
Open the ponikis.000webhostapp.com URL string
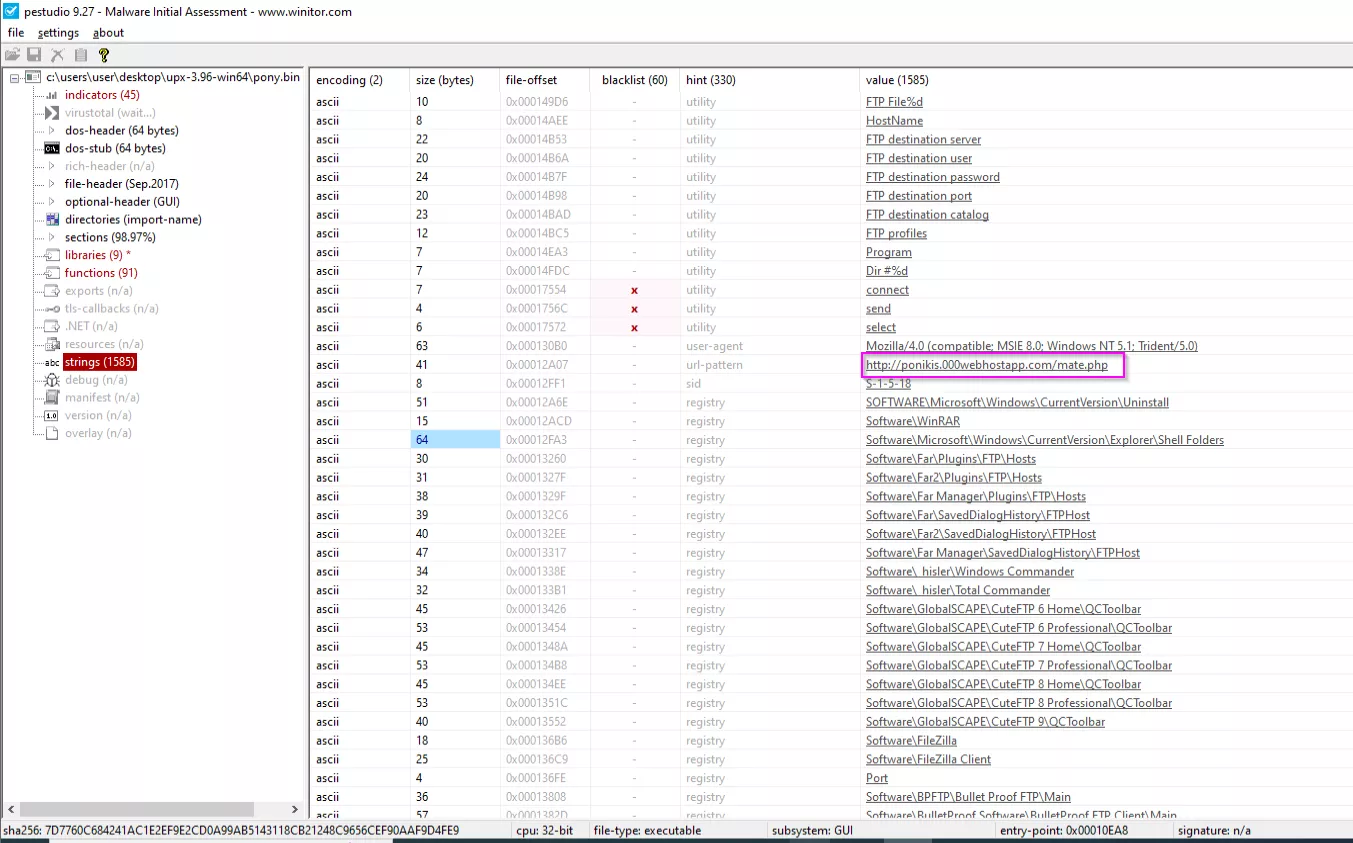986,365
